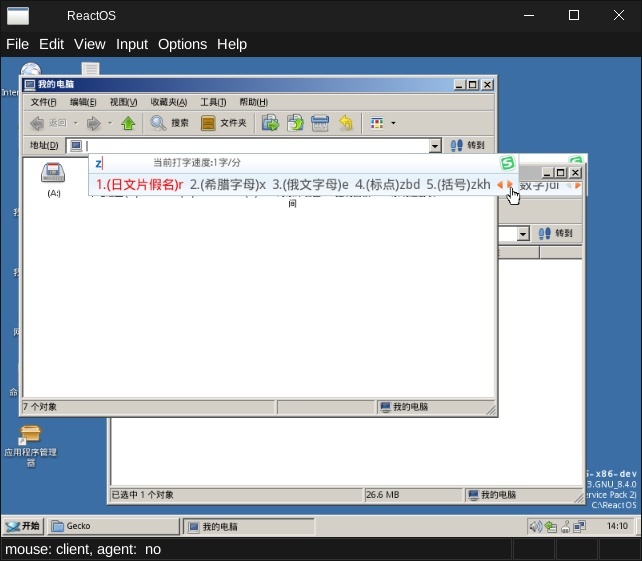Click the IME composition text 'z'

click(98, 163)
